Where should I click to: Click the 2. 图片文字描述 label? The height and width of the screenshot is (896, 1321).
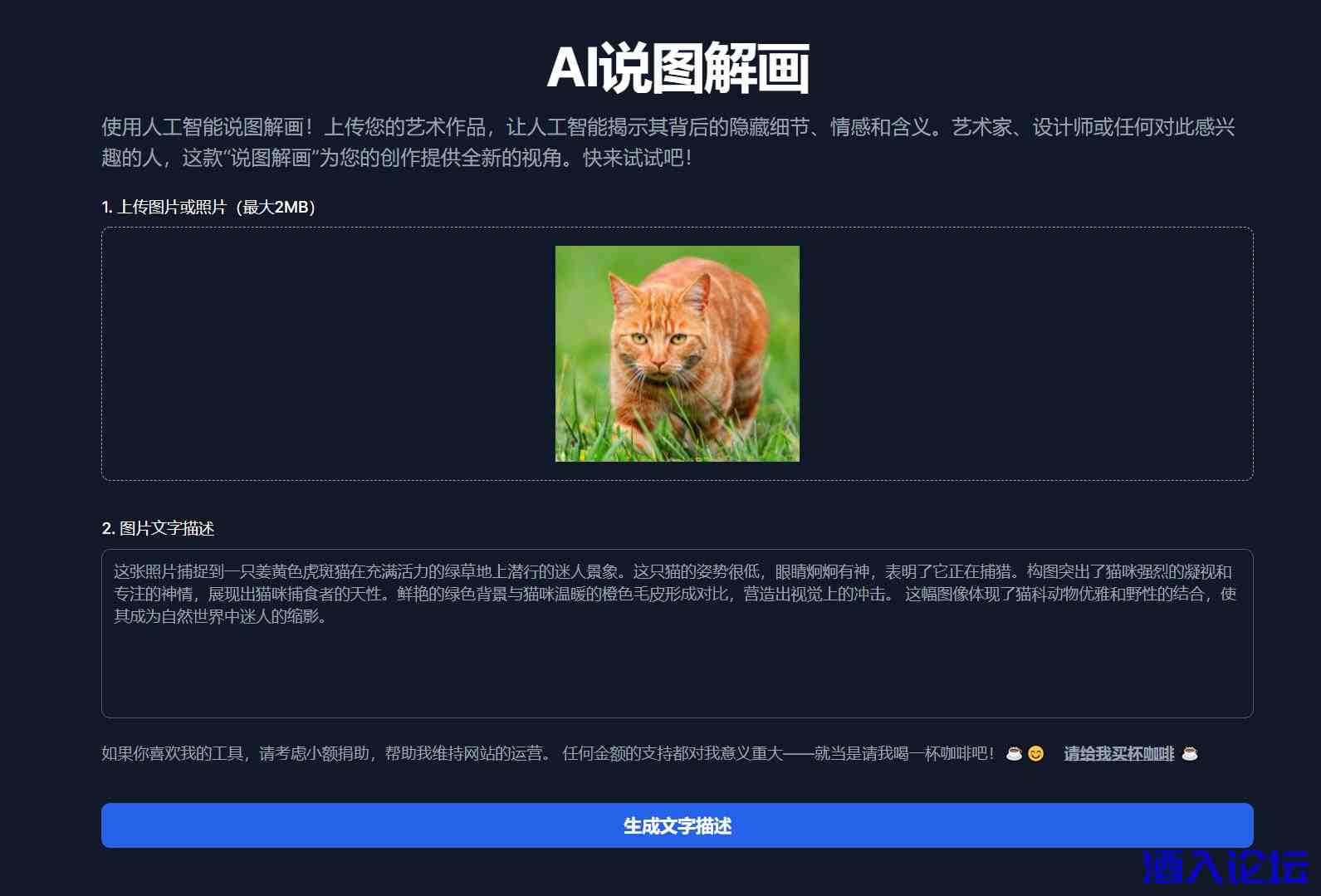(158, 528)
